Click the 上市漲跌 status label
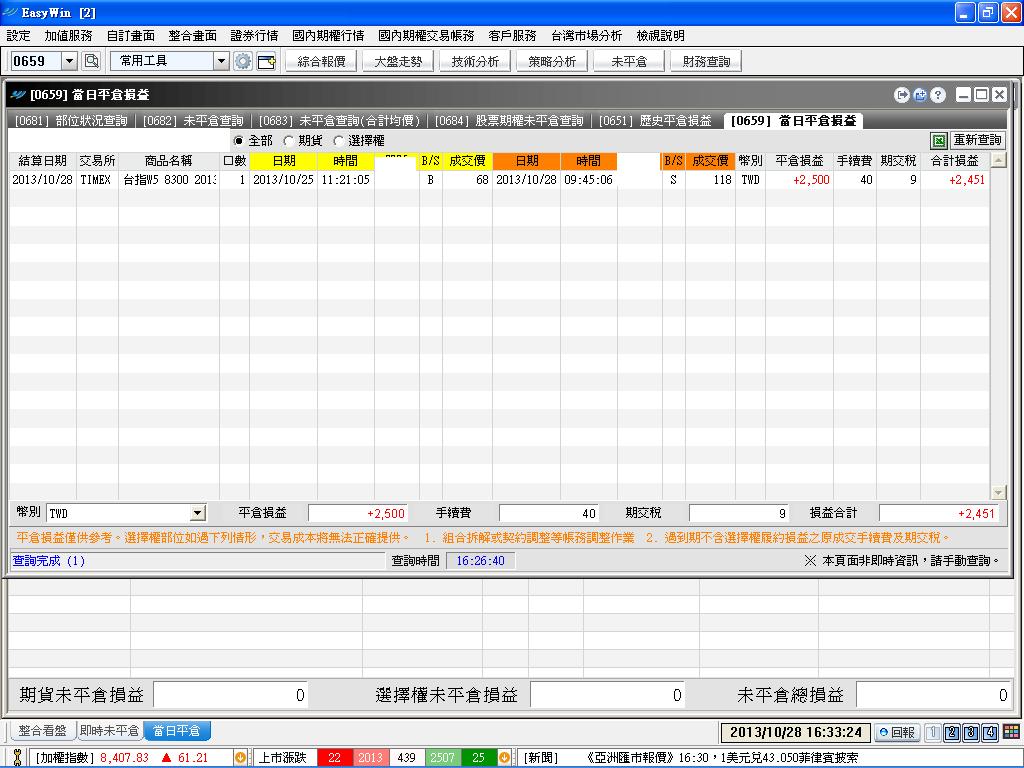This screenshot has width=1024, height=768. [x=282, y=758]
